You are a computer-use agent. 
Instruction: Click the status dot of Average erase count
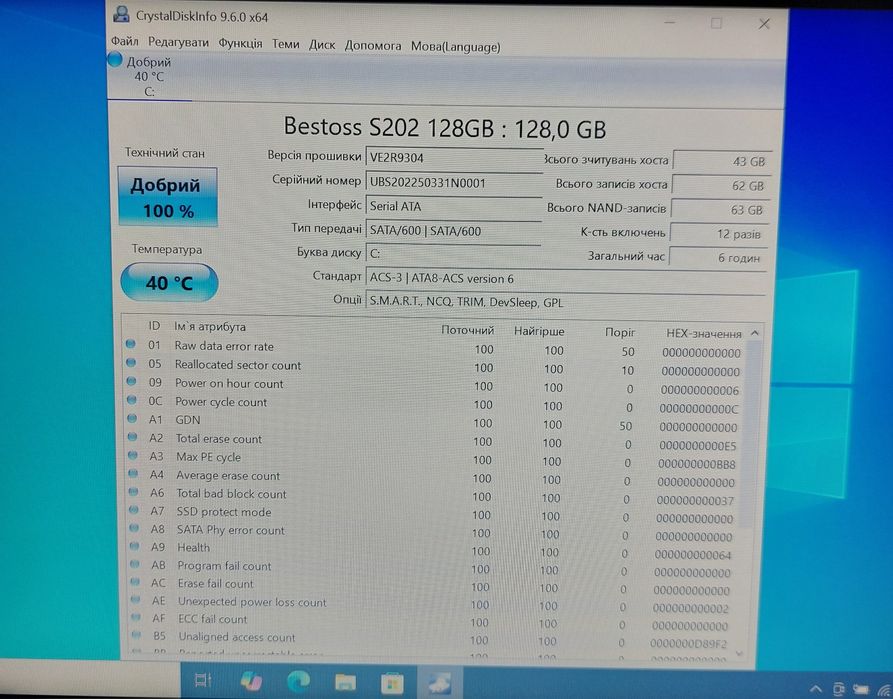tap(133, 473)
